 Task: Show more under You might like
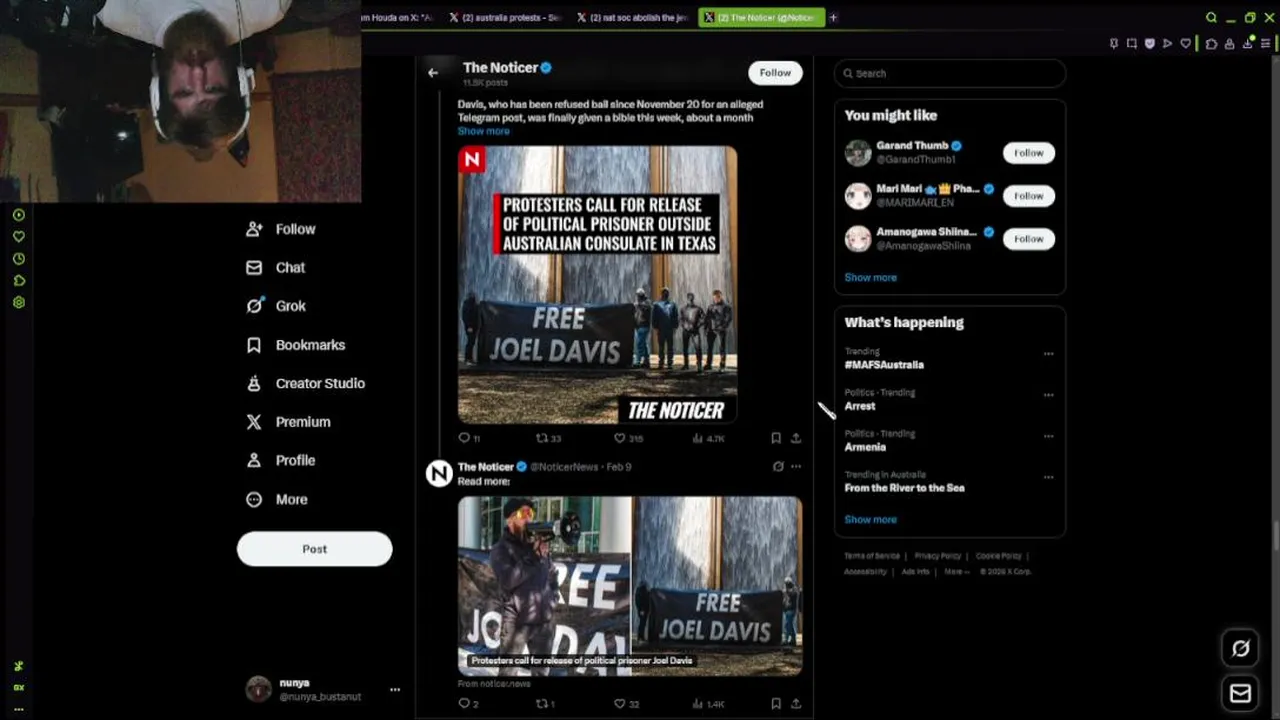coord(871,277)
